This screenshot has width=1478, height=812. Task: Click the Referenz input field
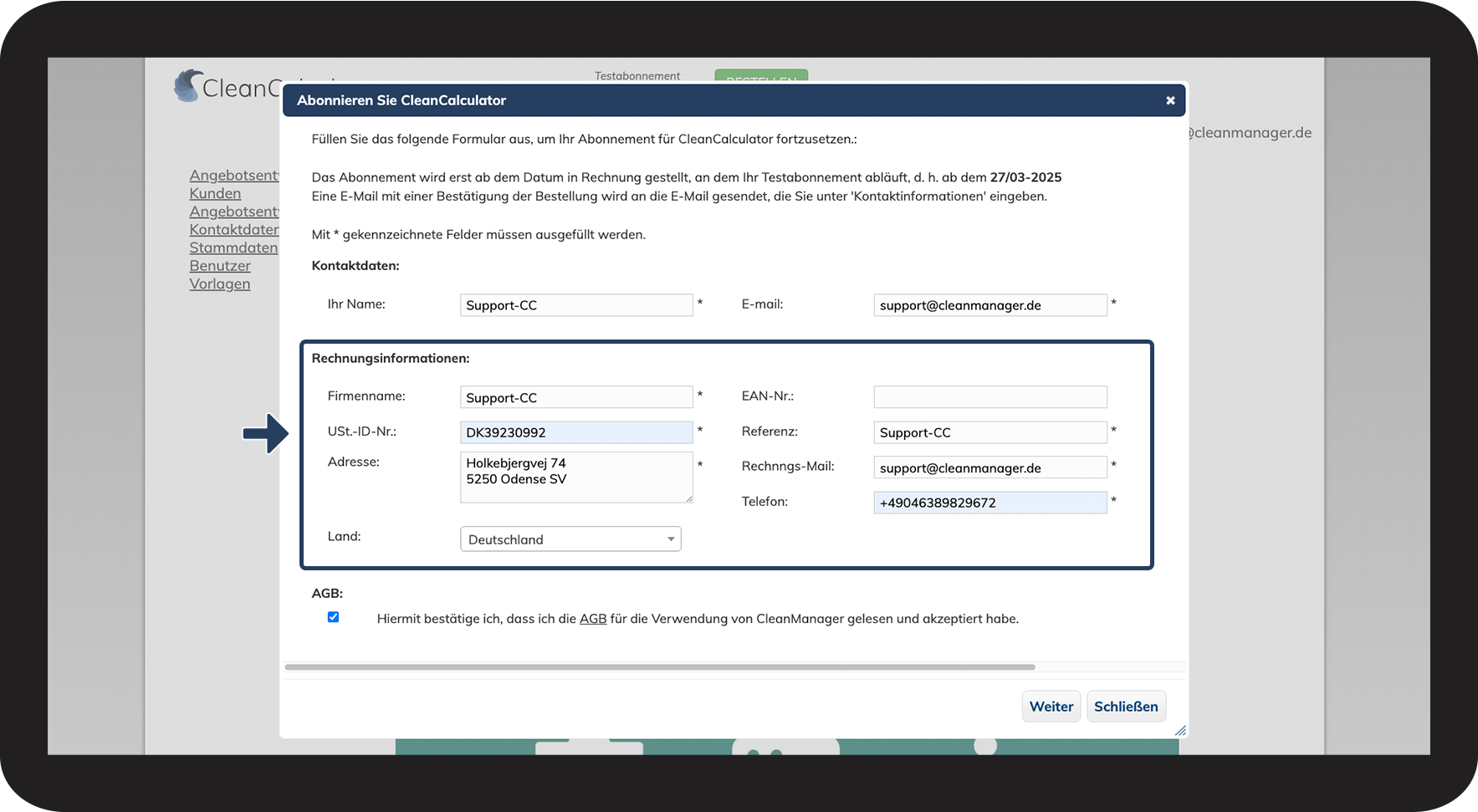[990, 432]
